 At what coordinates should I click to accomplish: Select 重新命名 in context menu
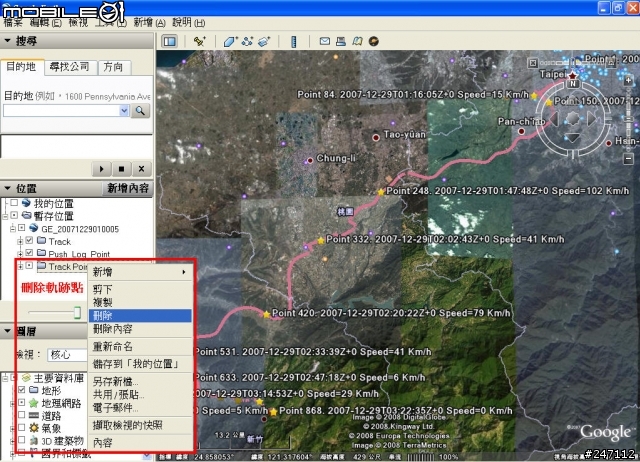click(x=140, y=346)
